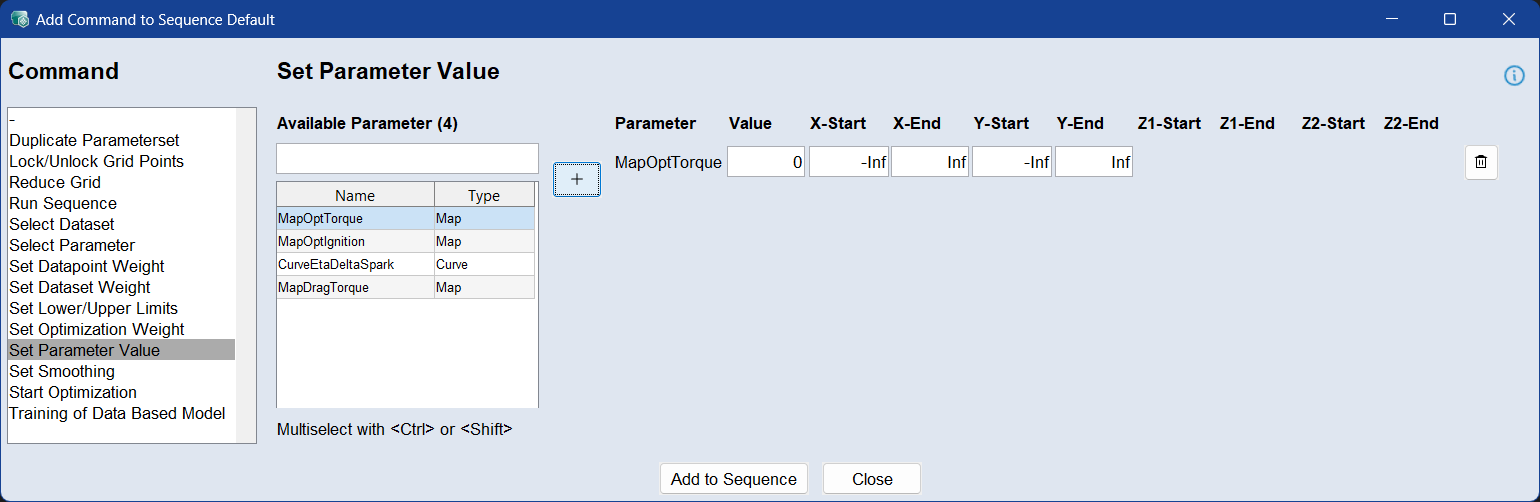Click the Y-End input field

[x=1093, y=162]
